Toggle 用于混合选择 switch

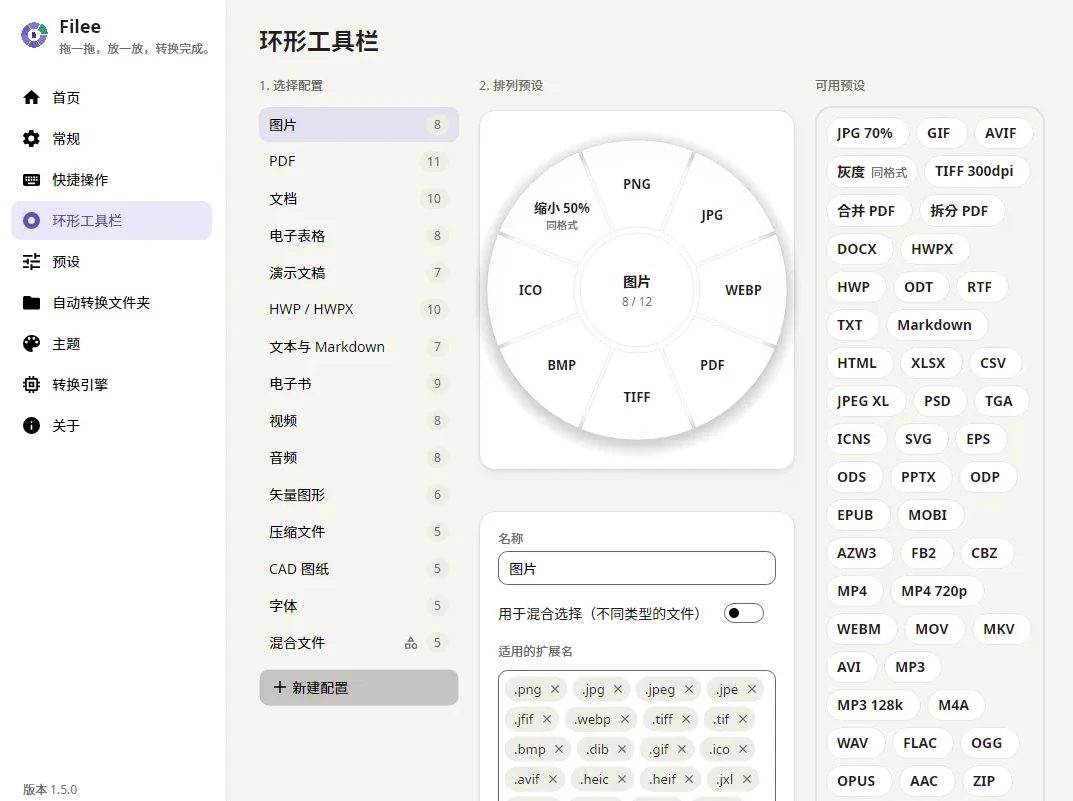click(744, 613)
